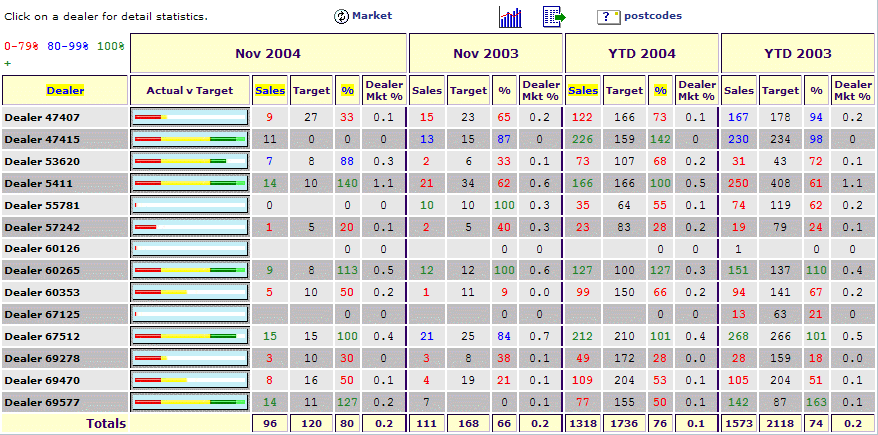Sort by YTD 2004 Sales header
The image size is (878, 435).
coord(583,90)
